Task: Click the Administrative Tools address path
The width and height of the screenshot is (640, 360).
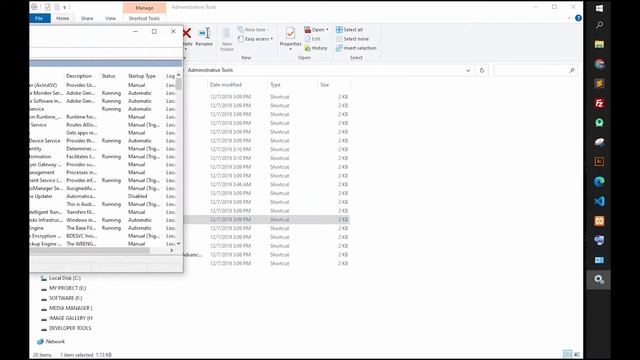Action: tap(210, 70)
